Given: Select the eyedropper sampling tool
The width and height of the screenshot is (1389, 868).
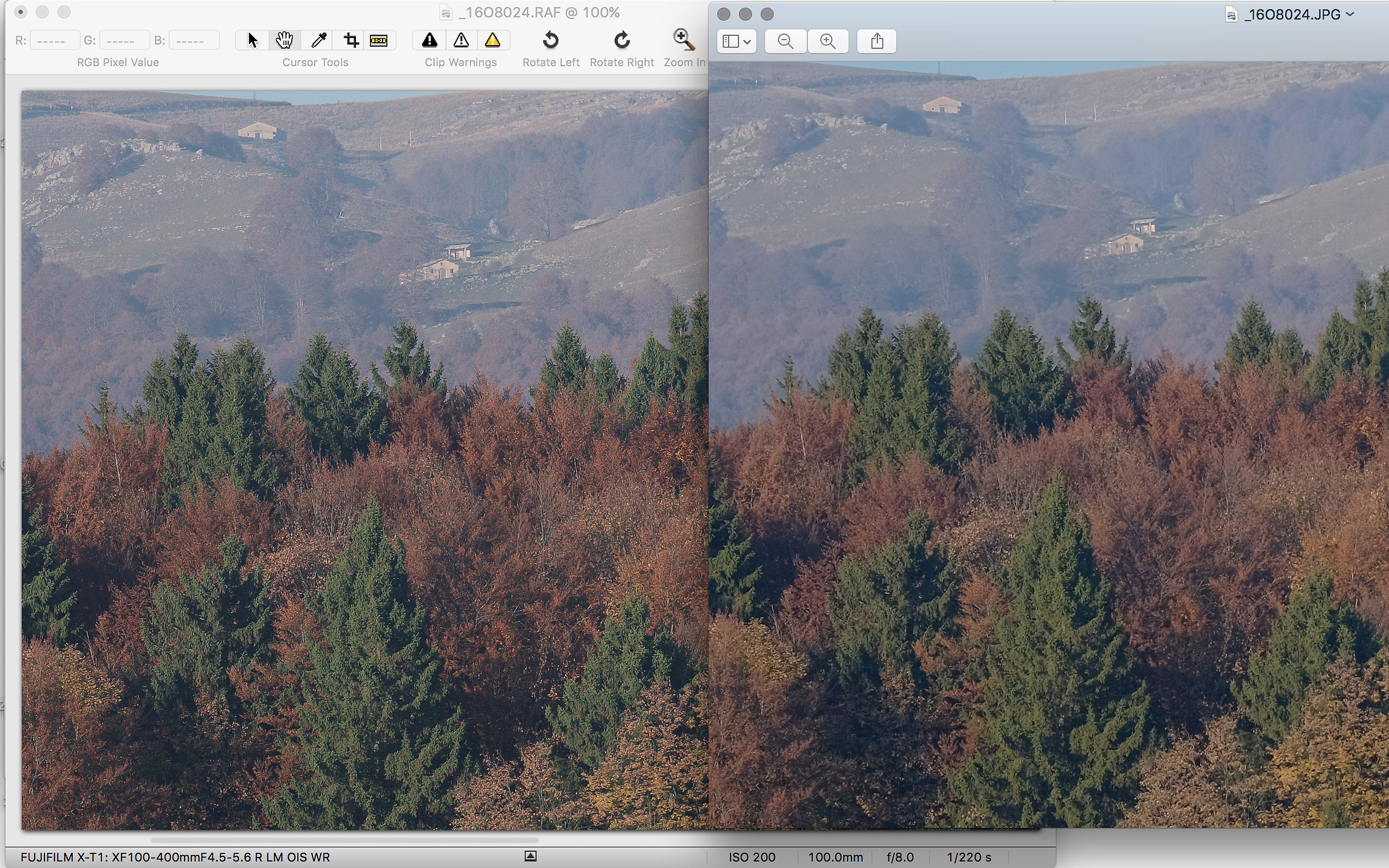Looking at the screenshot, I should tap(318, 40).
